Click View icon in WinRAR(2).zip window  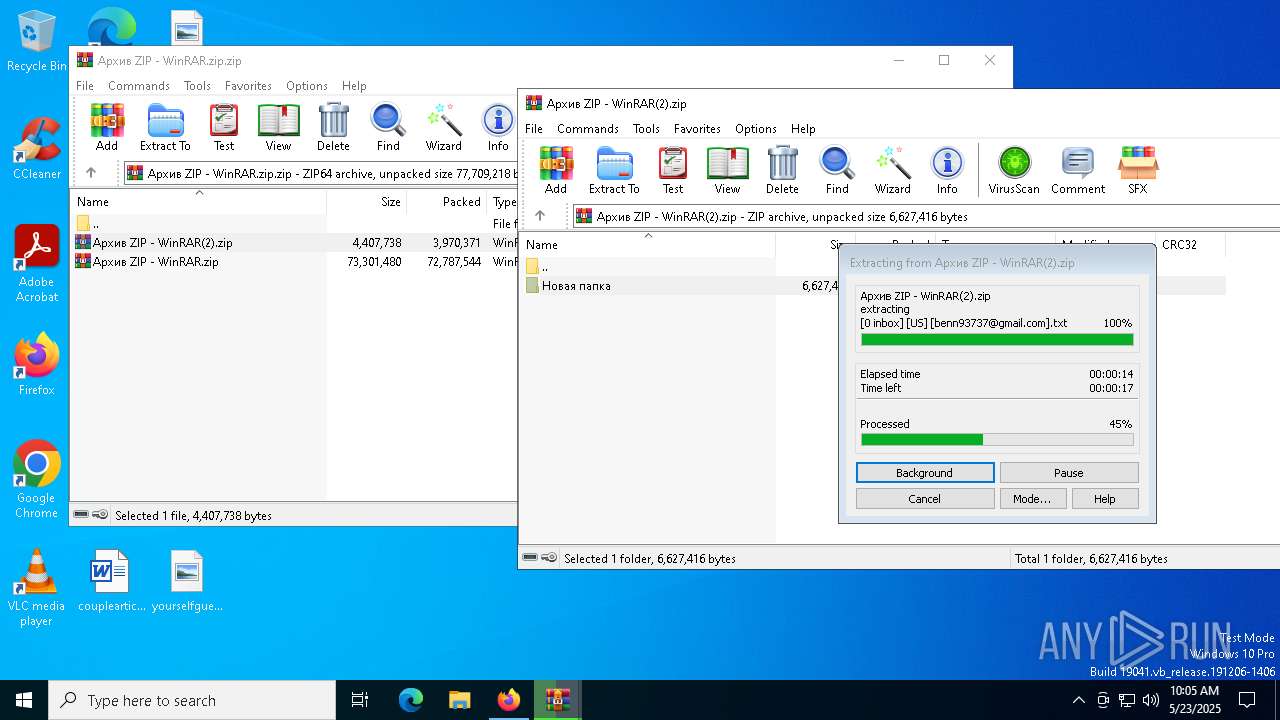tap(727, 169)
